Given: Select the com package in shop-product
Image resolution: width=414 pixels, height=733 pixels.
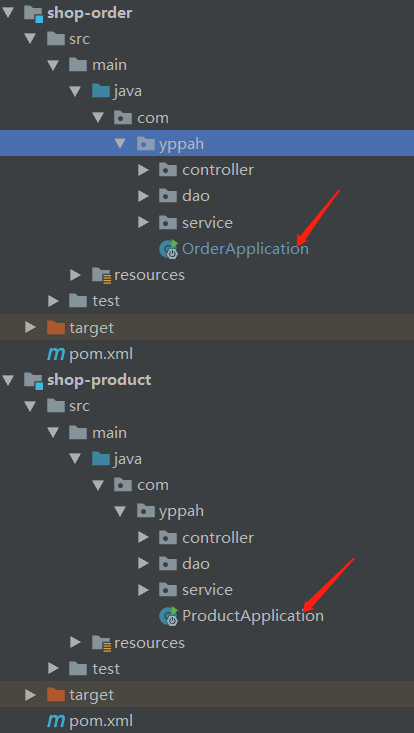Looking at the screenshot, I should (x=153, y=485).
